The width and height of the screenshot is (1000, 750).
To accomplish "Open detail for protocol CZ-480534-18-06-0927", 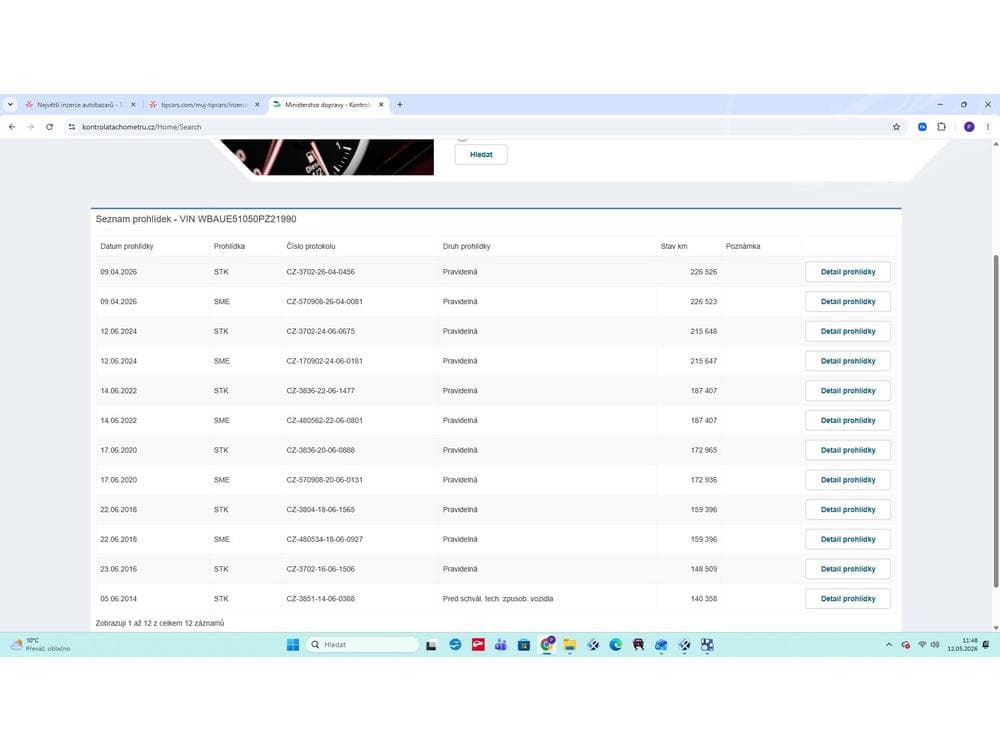I will [848, 539].
